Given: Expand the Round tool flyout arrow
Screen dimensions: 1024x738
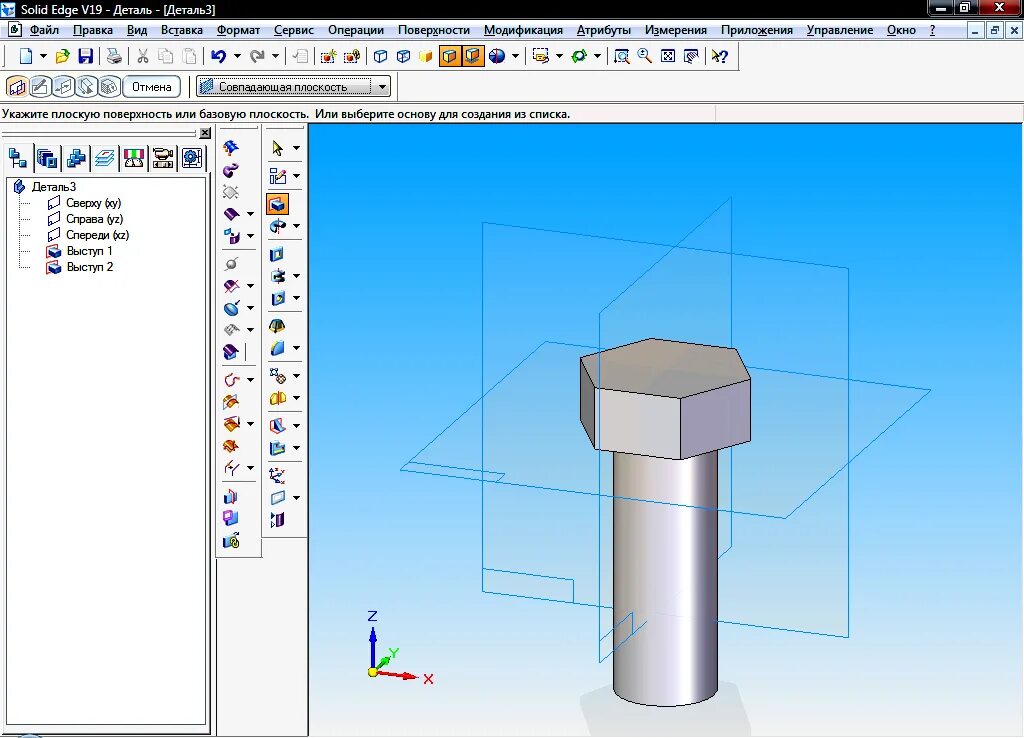Looking at the screenshot, I should [296, 348].
